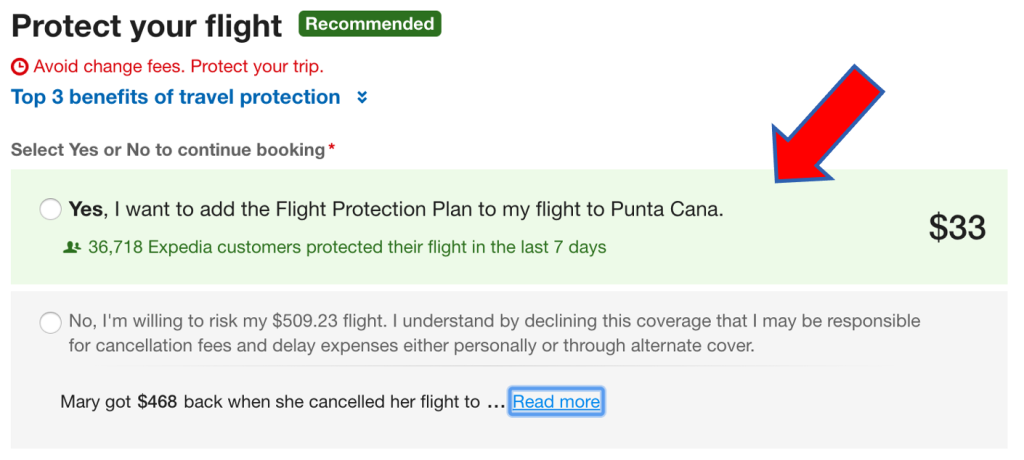Click the Yes, add Flight Protection Plan label
The image size is (1024, 460).
(x=395, y=210)
